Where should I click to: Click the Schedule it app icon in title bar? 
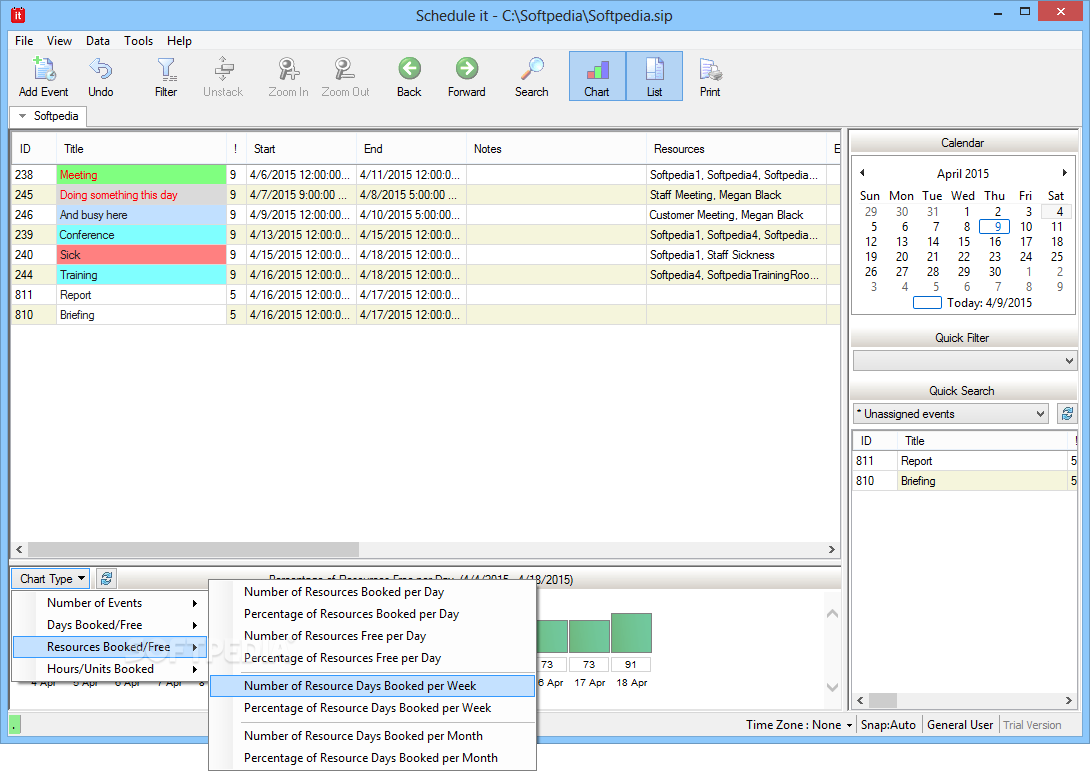tap(17, 15)
